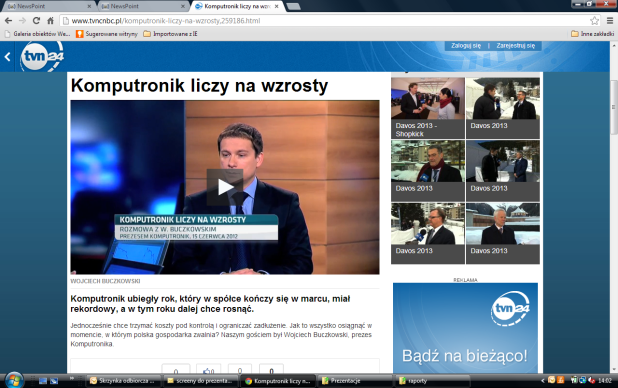Open the Windows Start orb
The height and width of the screenshot is (388, 618).
click(14, 381)
